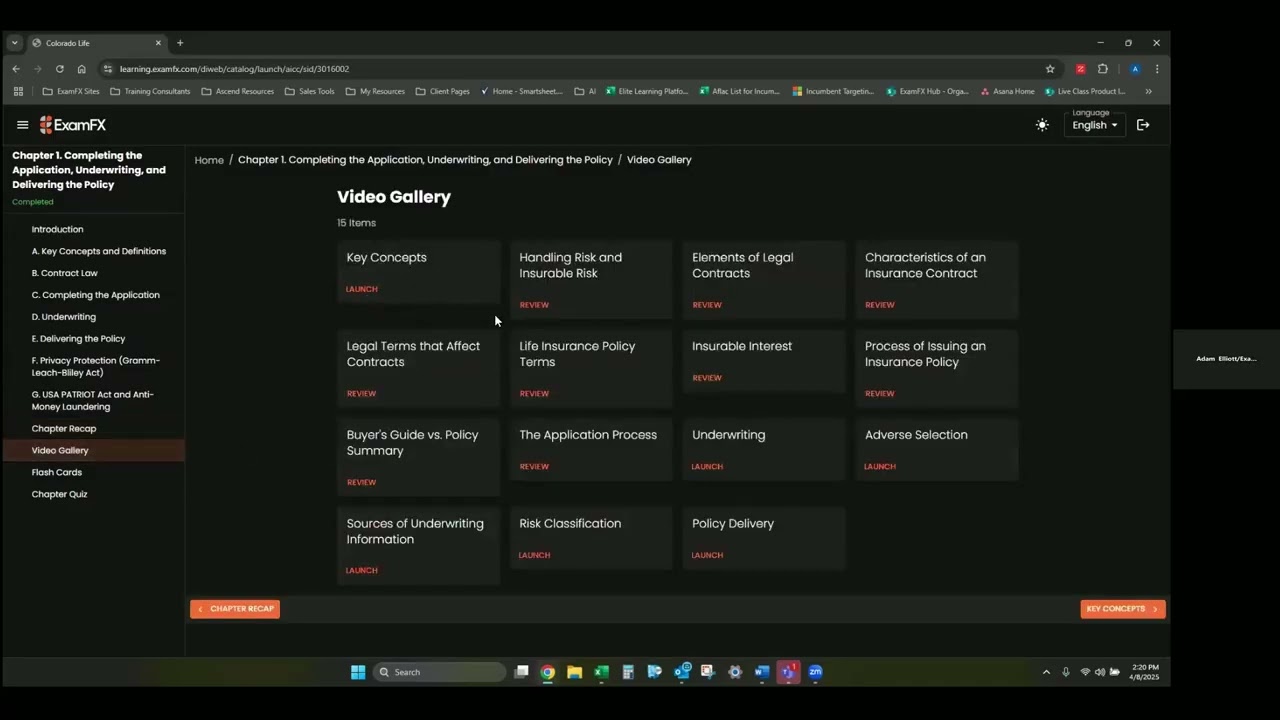This screenshot has width=1280, height=720.
Task: Review Elements of Legal Contracts video
Action: click(x=707, y=305)
